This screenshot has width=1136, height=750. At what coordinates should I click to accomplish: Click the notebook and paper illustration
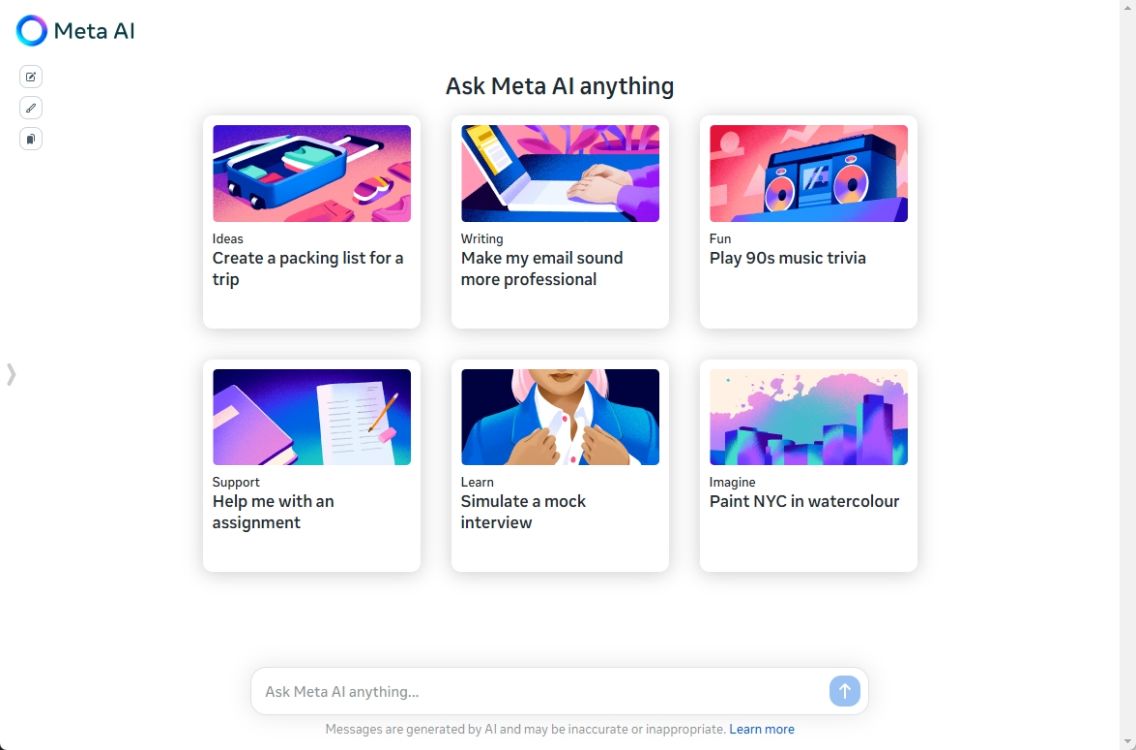(312, 417)
